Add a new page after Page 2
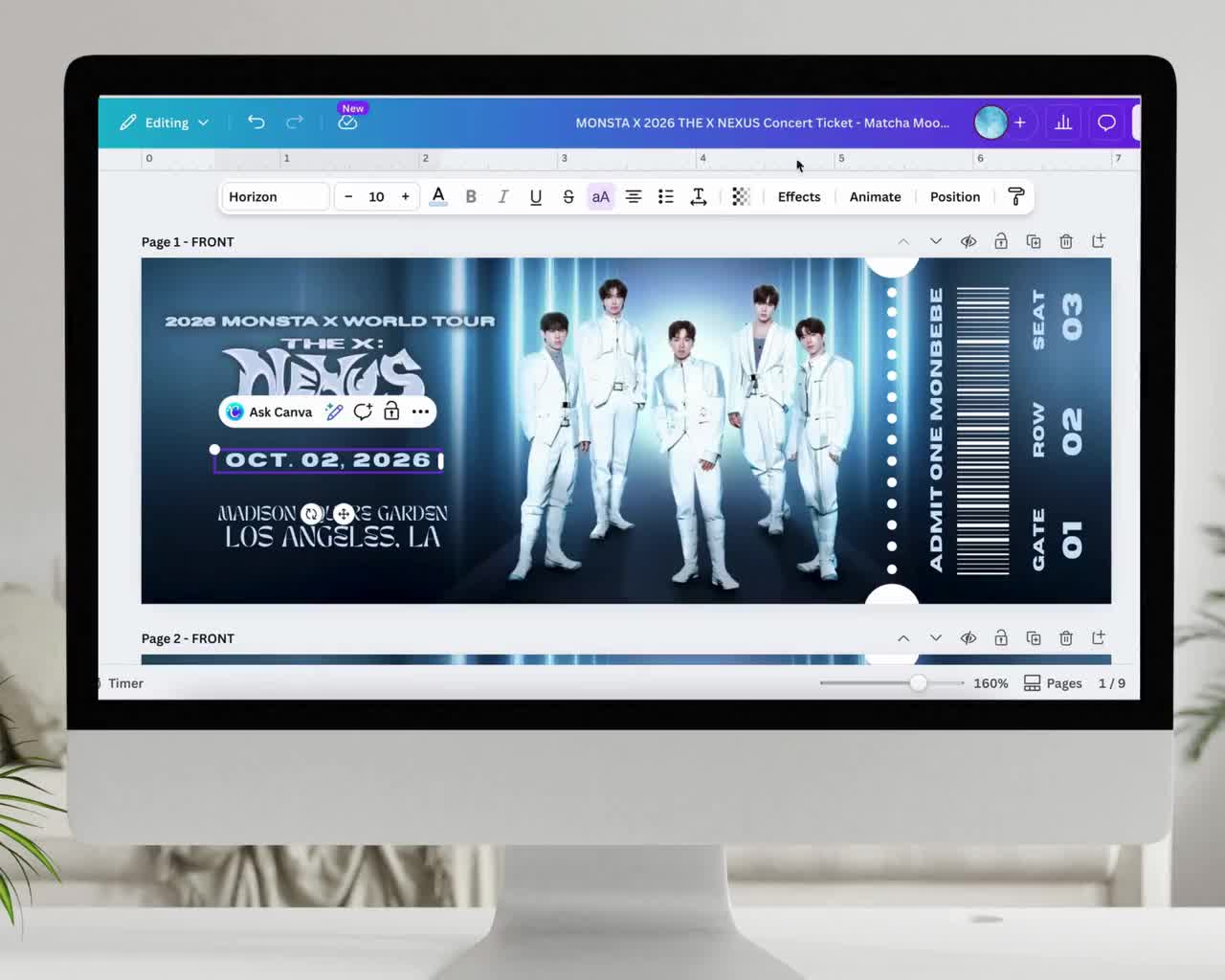 pyautogui.click(x=1099, y=637)
